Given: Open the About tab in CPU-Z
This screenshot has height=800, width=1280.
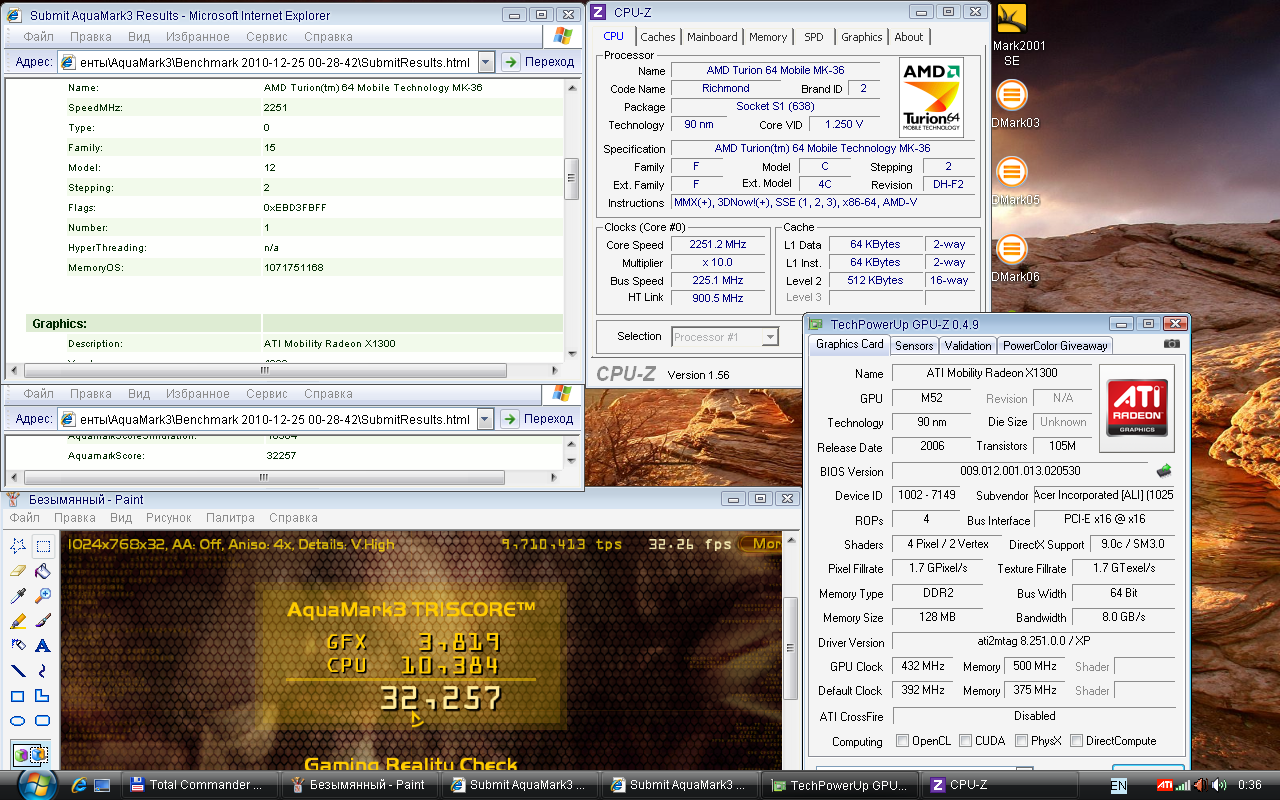Looking at the screenshot, I should point(909,37).
